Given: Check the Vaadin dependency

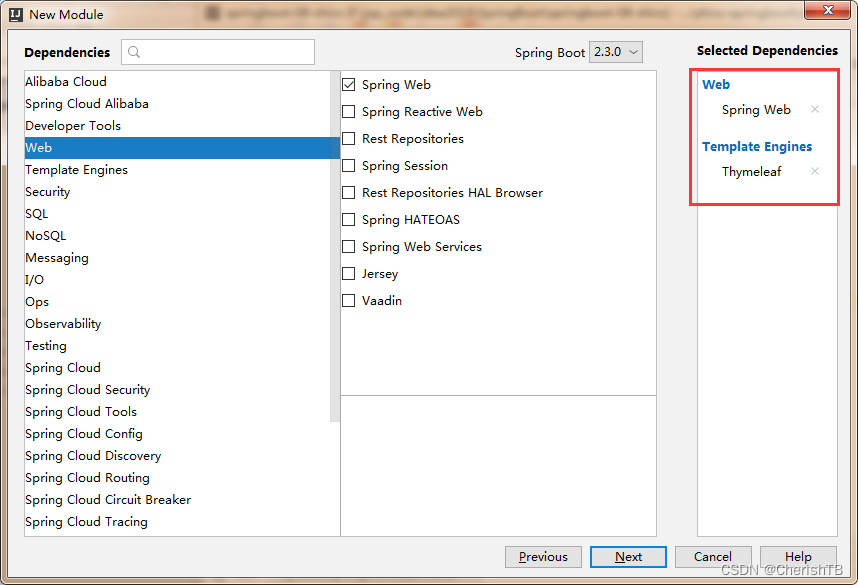Looking at the screenshot, I should tap(349, 300).
